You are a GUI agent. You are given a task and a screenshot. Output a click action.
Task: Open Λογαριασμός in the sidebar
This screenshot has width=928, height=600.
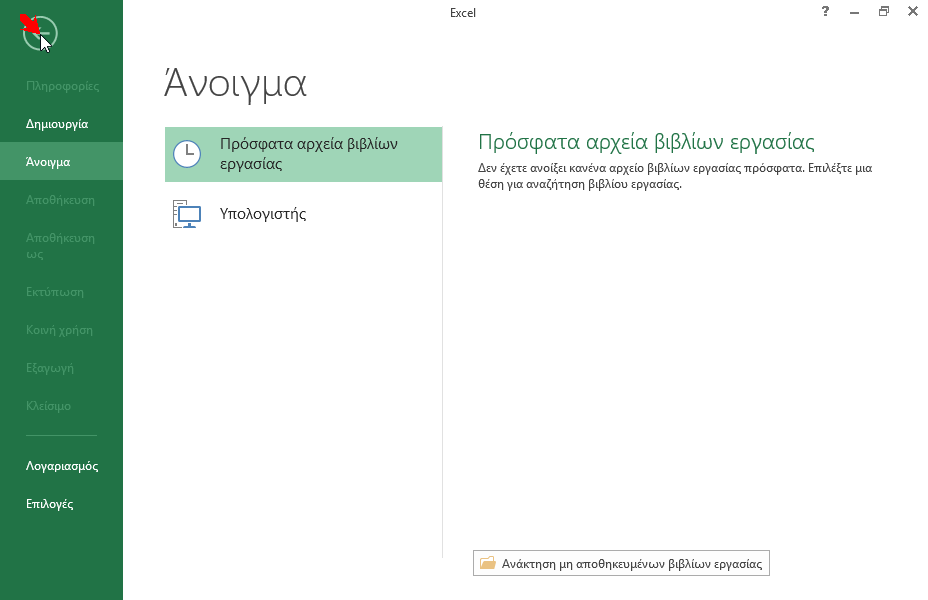[x=62, y=466]
